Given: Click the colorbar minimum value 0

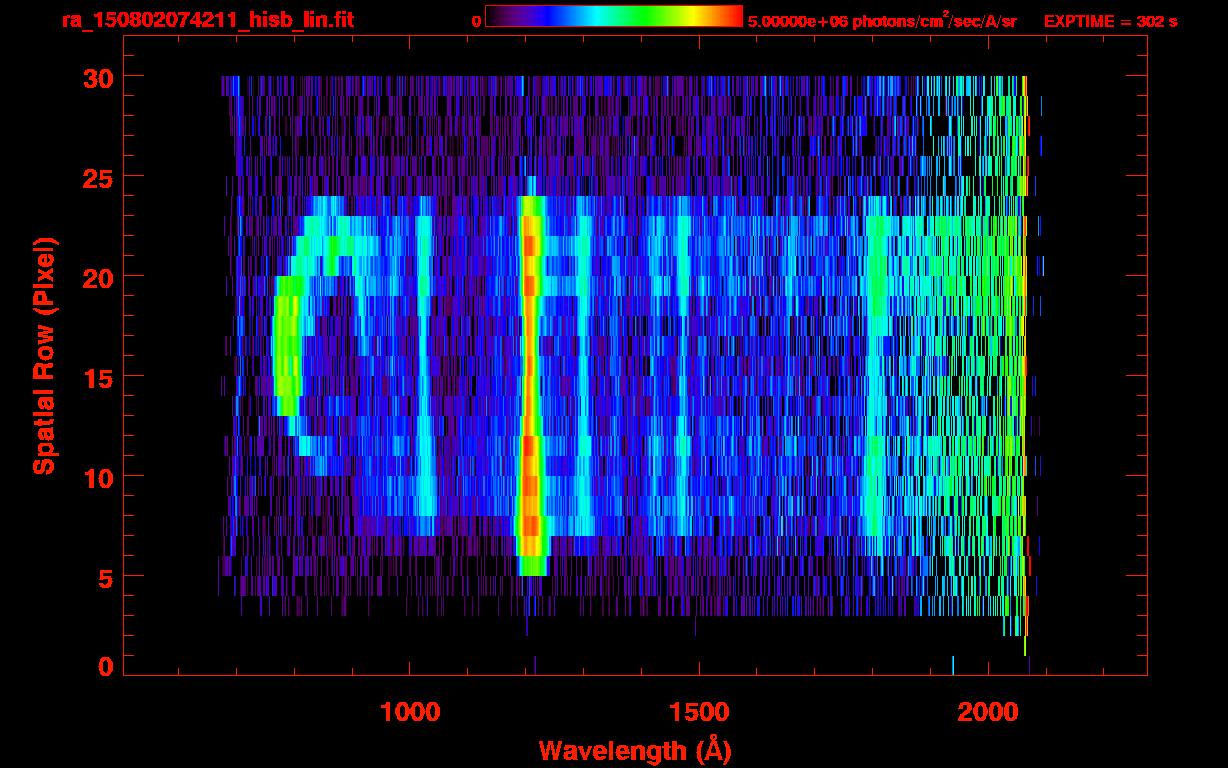Looking at the screenshot, I should pyautogui.click(x=476, y=21).
